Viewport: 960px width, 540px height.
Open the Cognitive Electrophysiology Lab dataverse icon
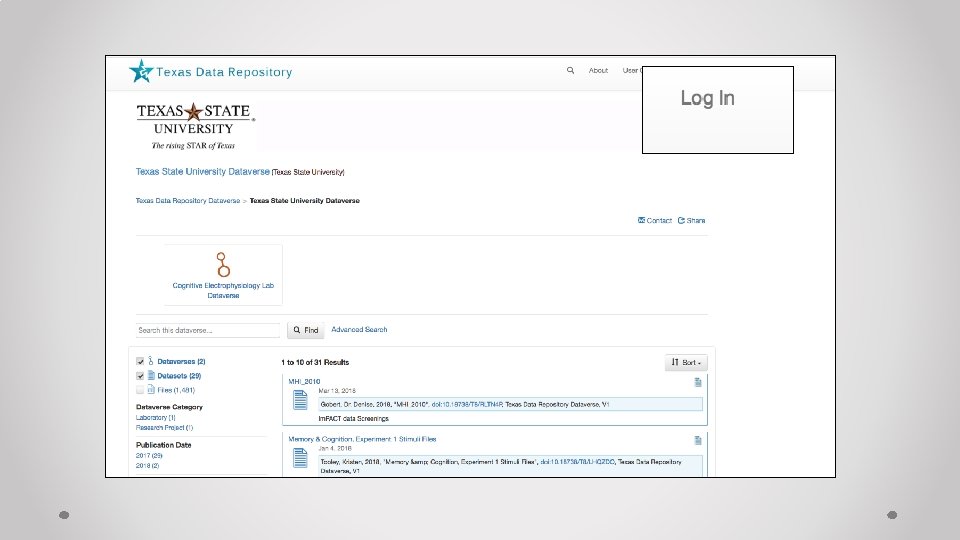coord(223,264)
